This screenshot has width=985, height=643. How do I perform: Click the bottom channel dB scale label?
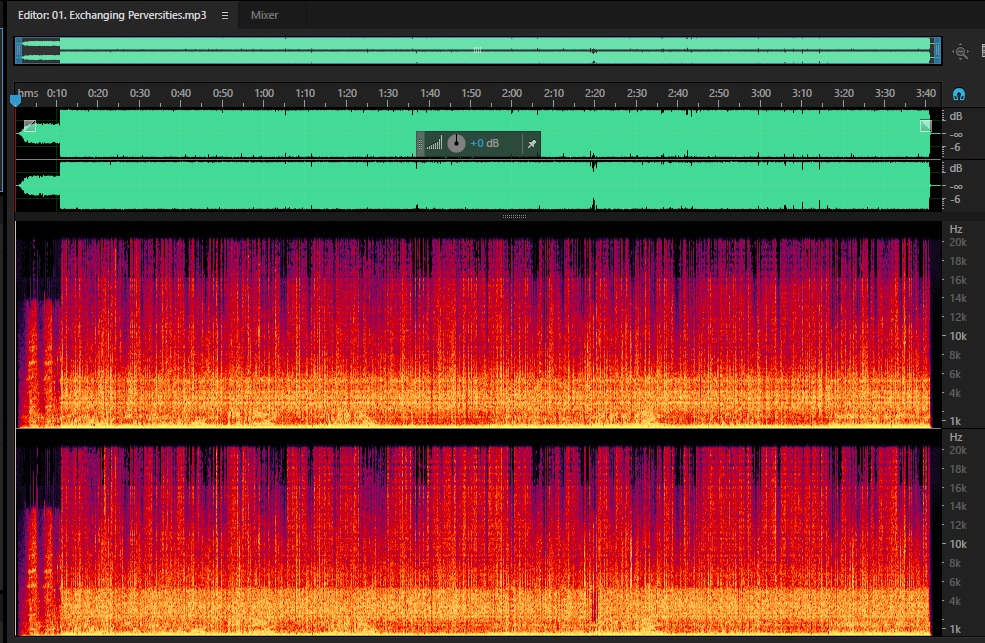click(955, 168)
